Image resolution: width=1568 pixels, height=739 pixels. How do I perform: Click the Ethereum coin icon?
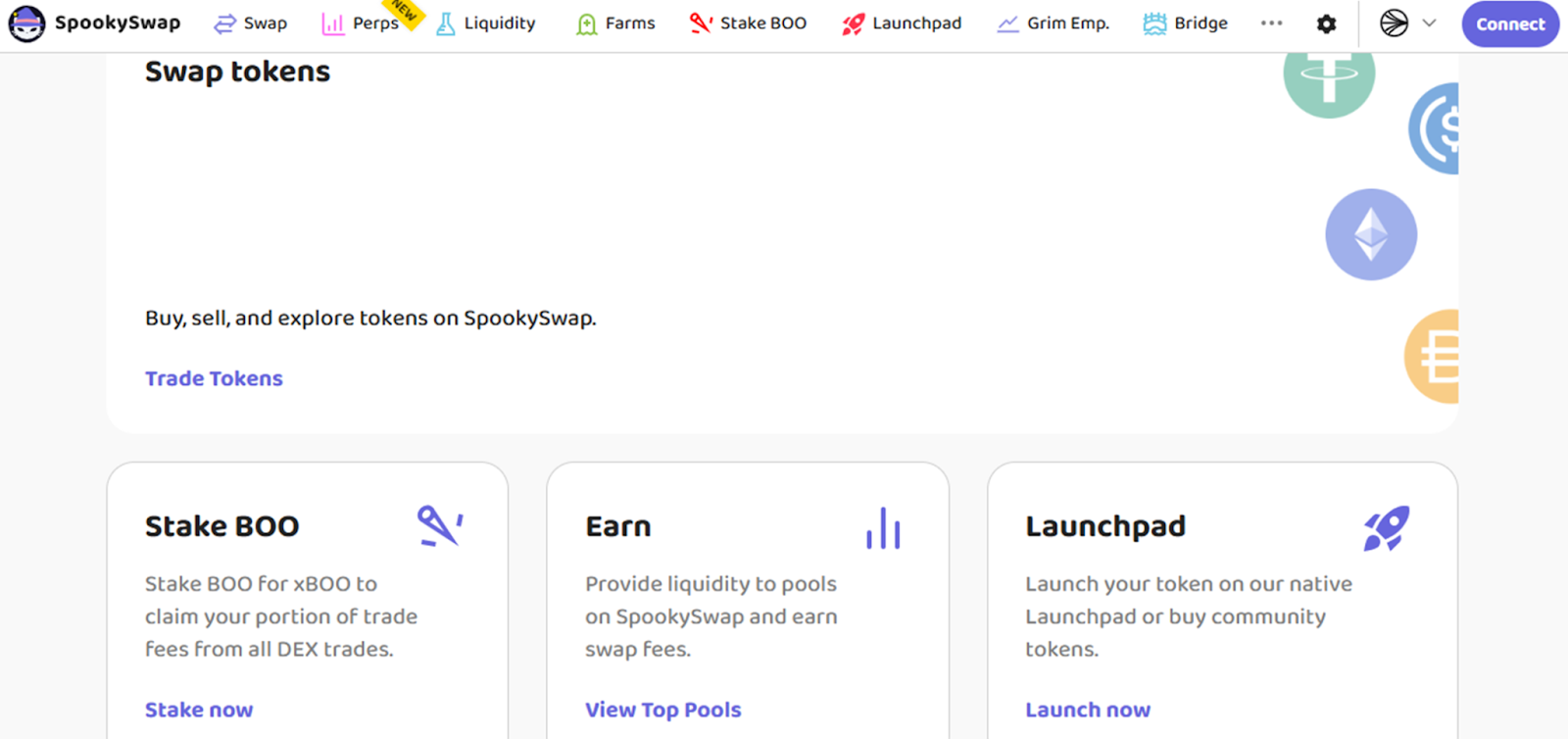click(x=1370, y=234)
